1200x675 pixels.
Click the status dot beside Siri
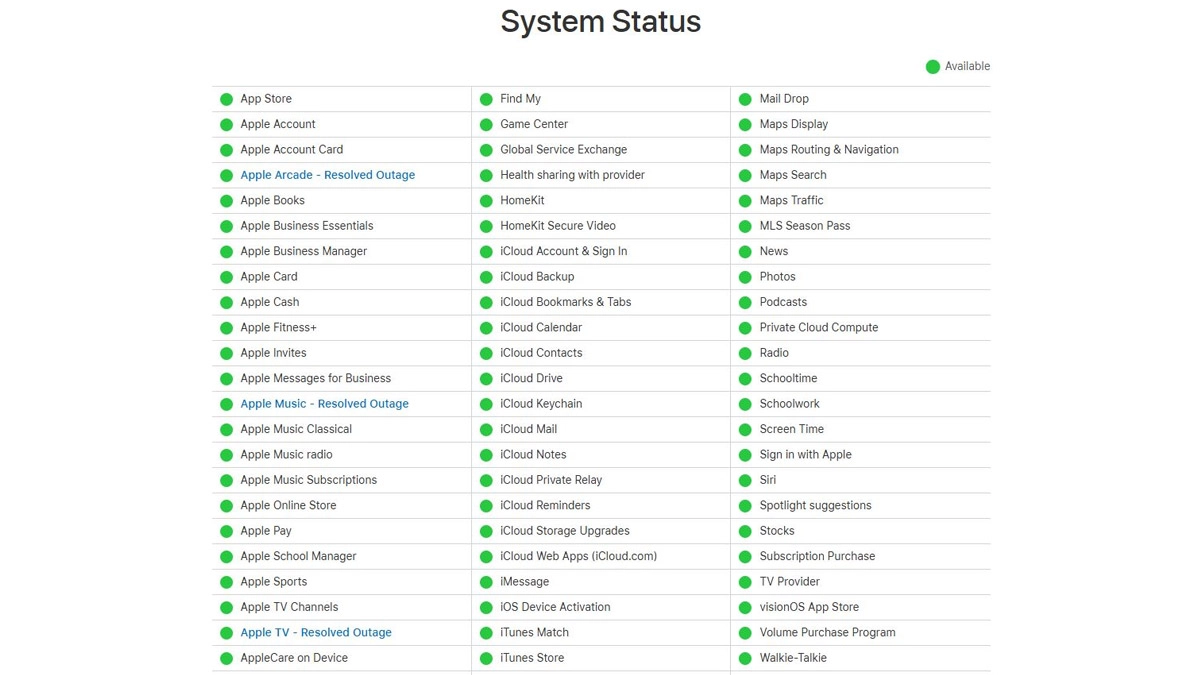[745, 480]
